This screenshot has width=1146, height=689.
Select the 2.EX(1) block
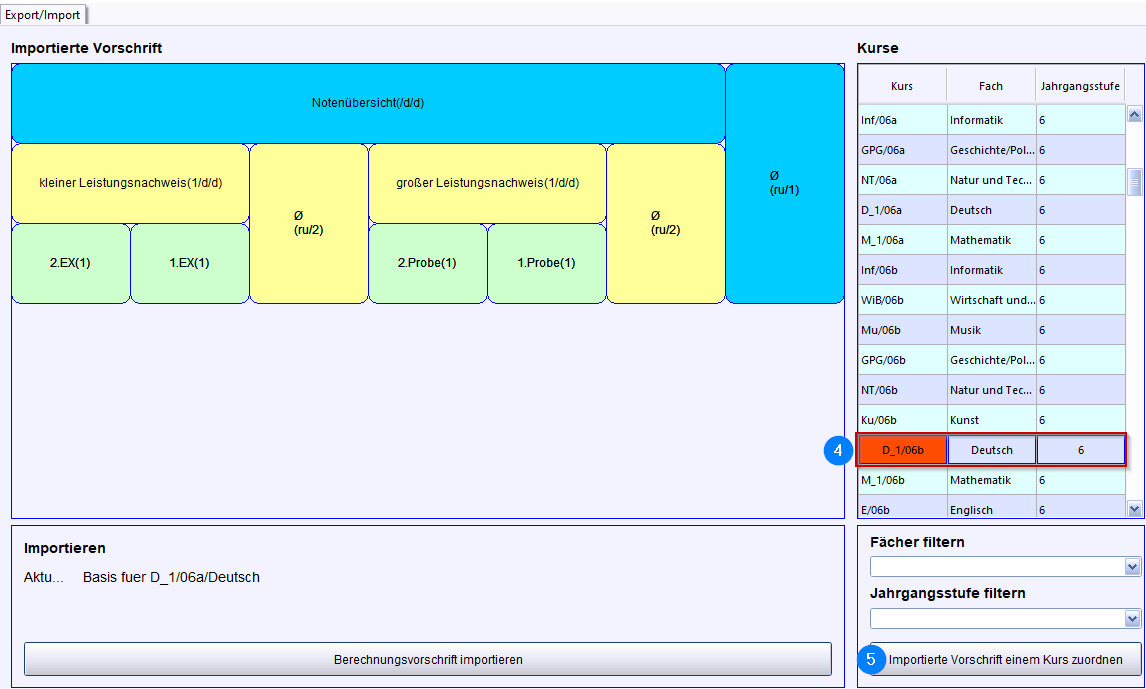[70, 263]
